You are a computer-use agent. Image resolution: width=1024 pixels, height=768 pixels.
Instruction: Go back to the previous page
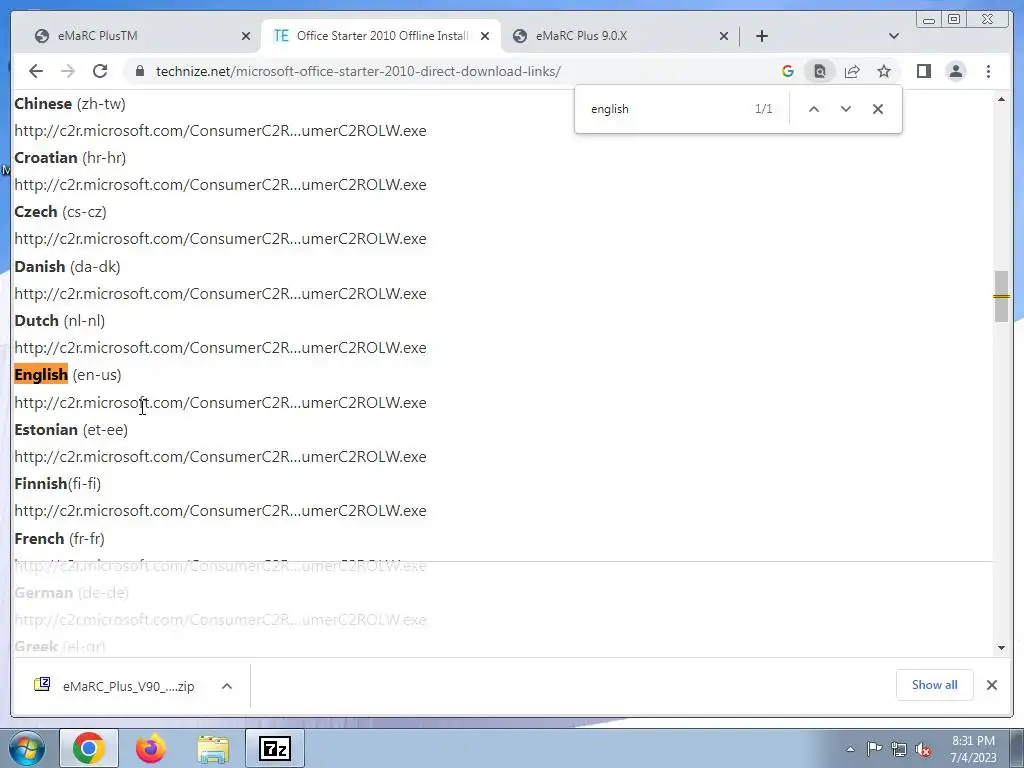[x=36, y=71]
